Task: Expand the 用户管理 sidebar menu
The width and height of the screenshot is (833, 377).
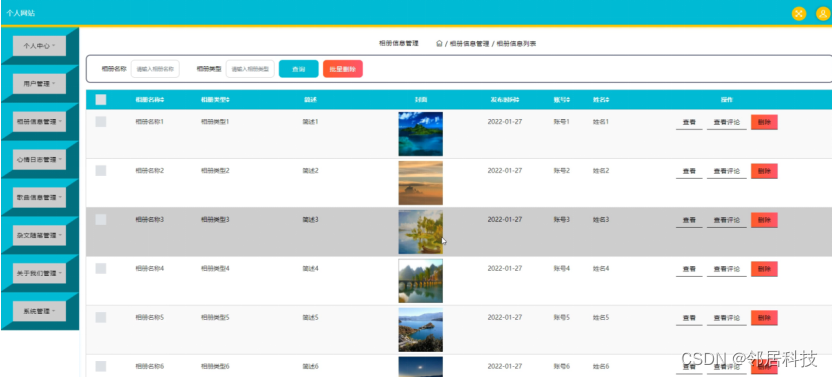Action: pos(39,83)
